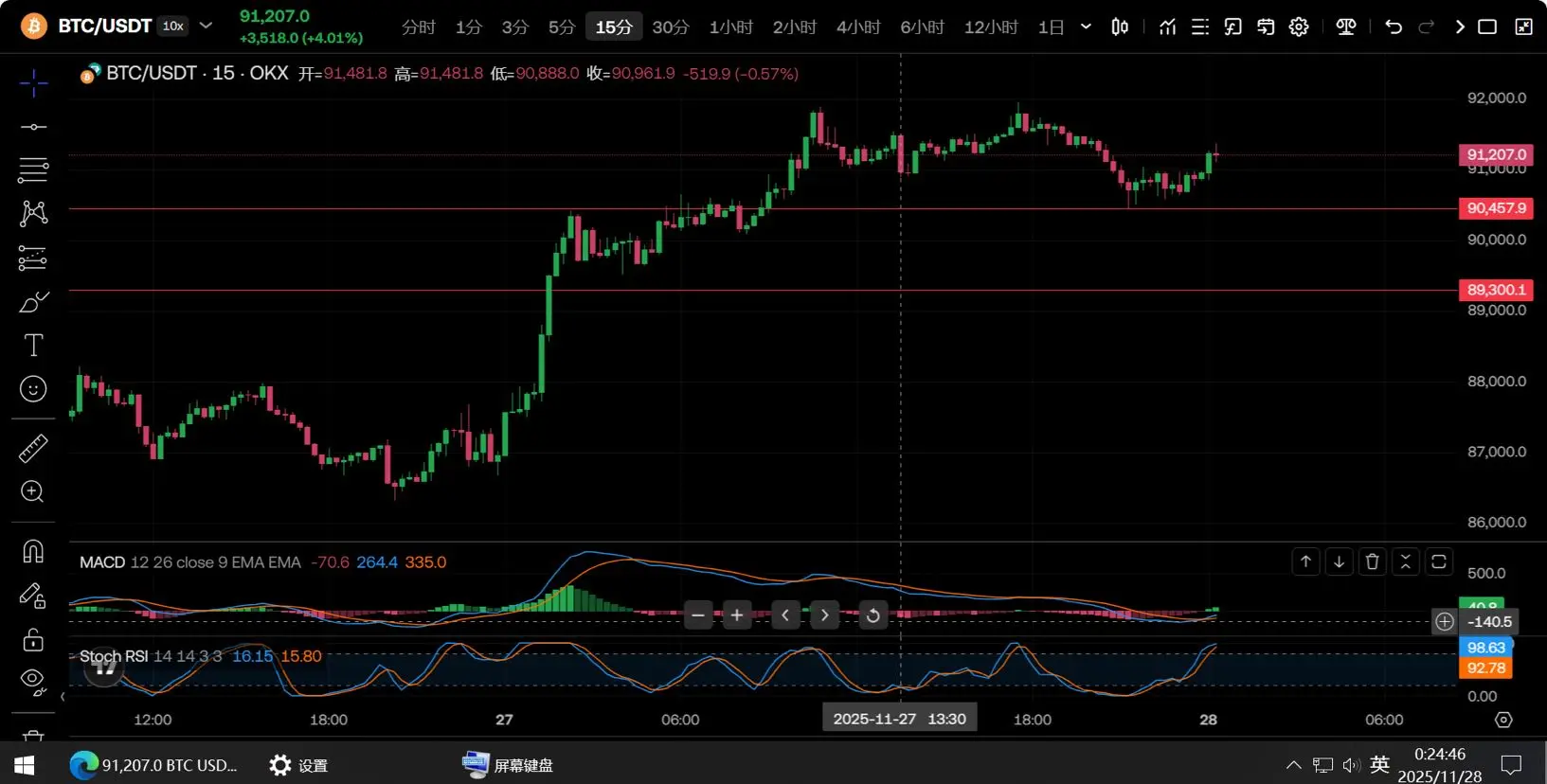The width and height of the screenshot is (1547, 784).
Task: Move chart left with arrow button
Action: 785,615
